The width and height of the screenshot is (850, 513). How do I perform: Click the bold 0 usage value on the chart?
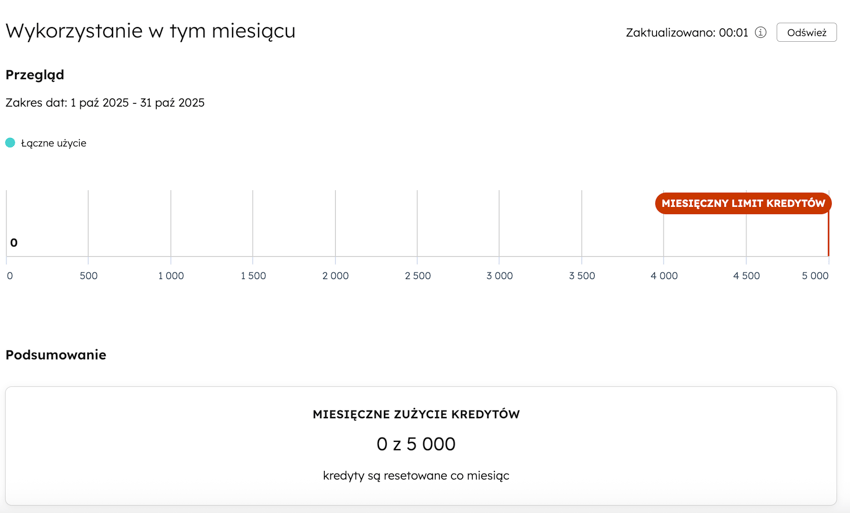click(x=14, y=242)
